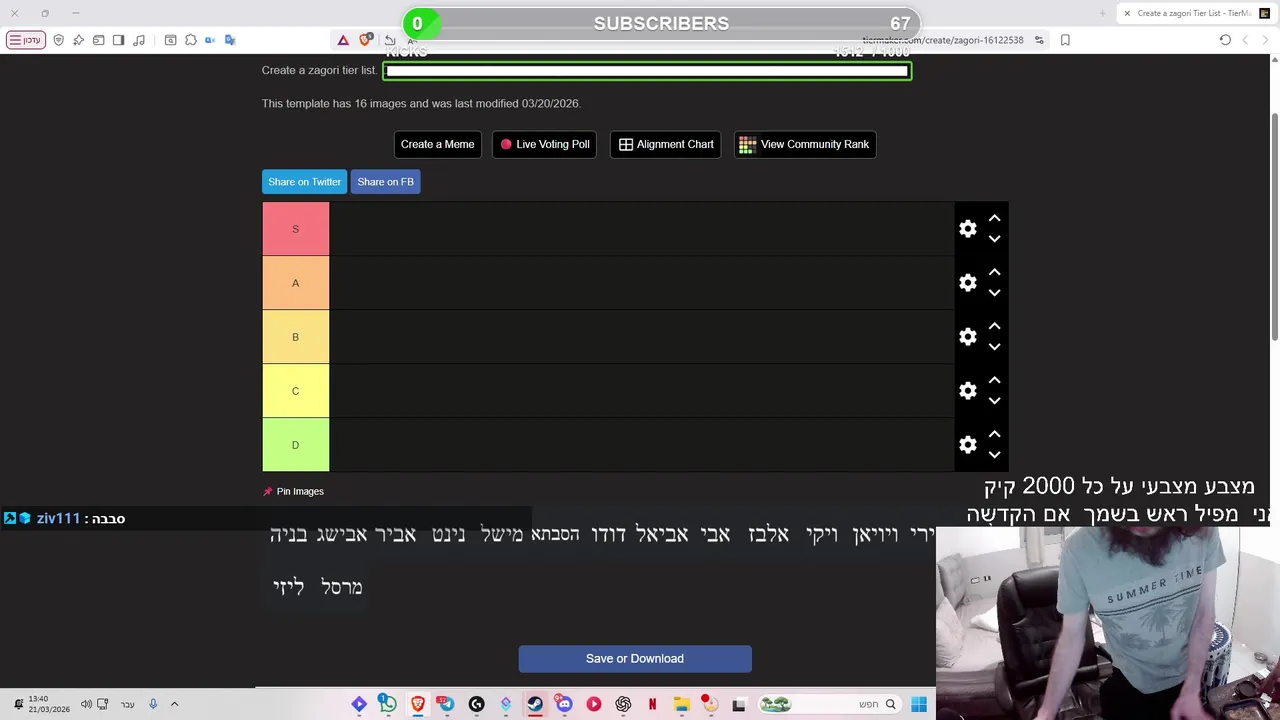This screenshot has height=720, width=1280.
Task: Move S tier row up
Action: [994, 218]
